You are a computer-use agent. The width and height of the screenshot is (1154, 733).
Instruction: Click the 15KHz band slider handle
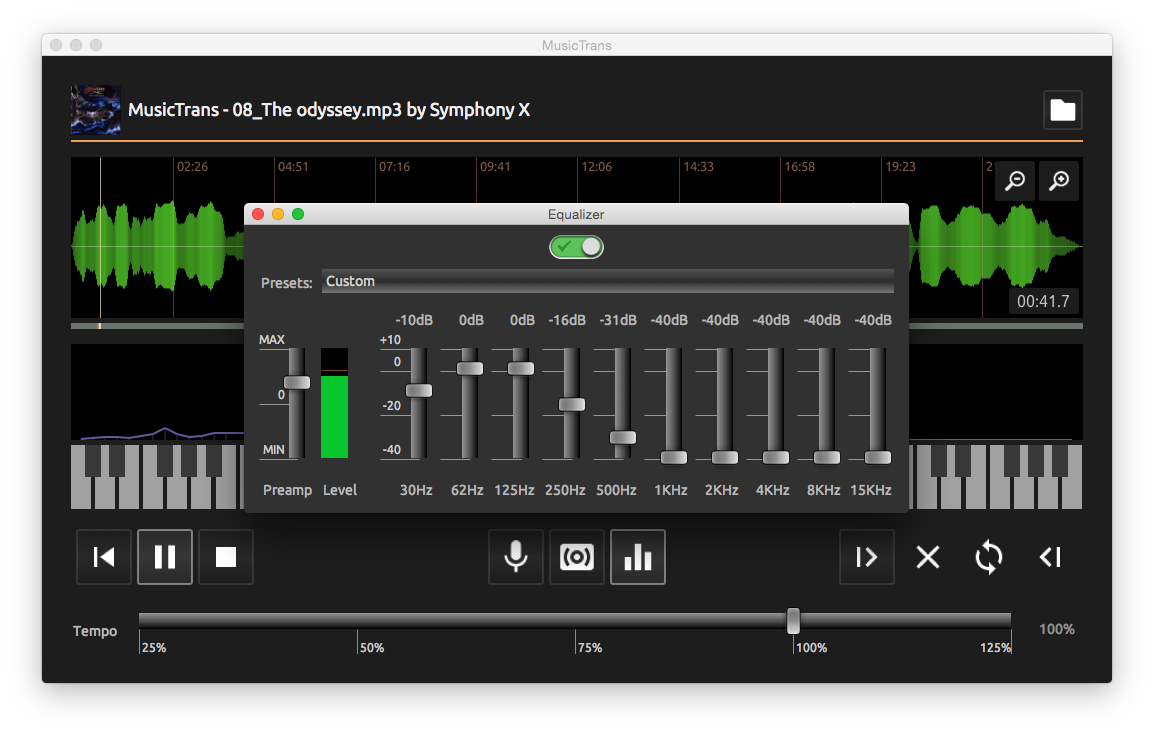[877, 458]
